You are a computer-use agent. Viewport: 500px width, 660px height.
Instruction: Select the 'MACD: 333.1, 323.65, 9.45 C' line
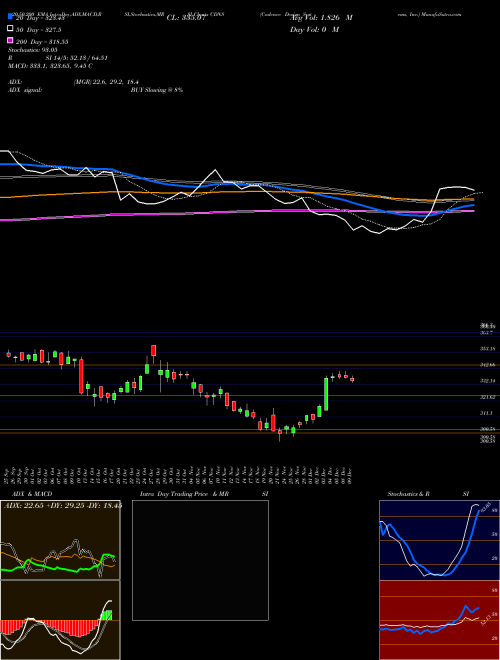(x=50, y=66)
